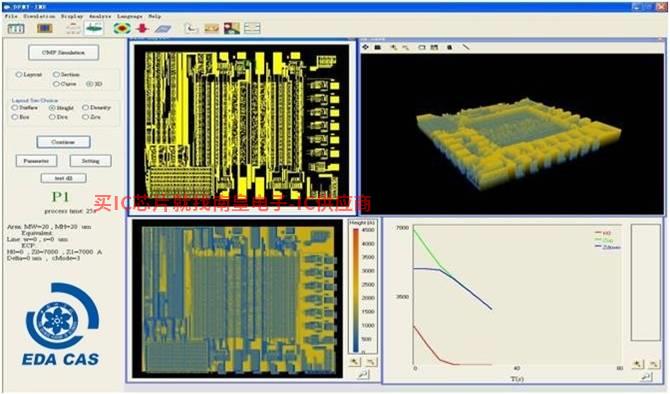
Task: Click the stacked horizontal lines toolbar icon
Action: click(252, 28)
